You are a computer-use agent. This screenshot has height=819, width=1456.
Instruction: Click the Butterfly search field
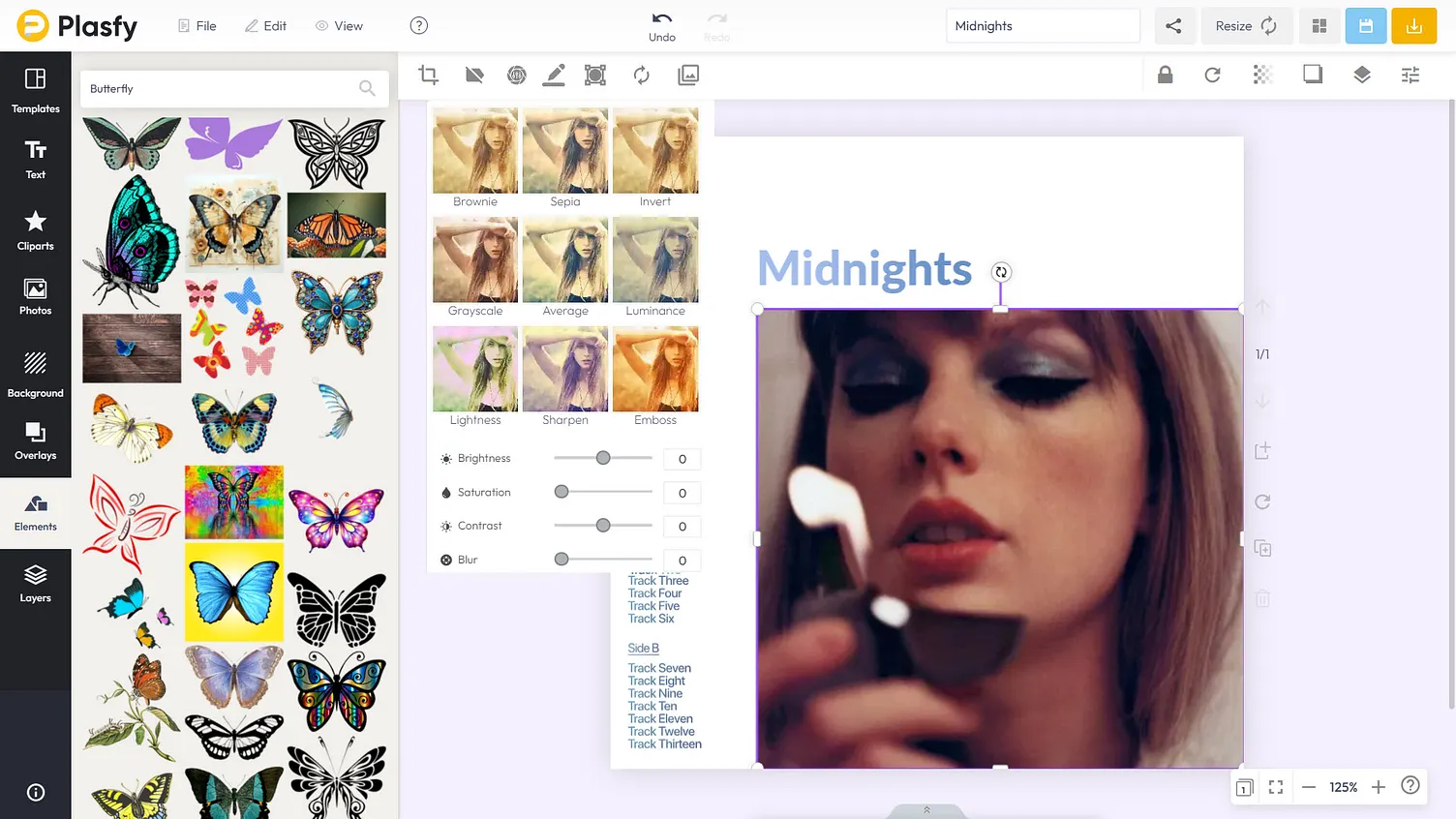[221, 89]
